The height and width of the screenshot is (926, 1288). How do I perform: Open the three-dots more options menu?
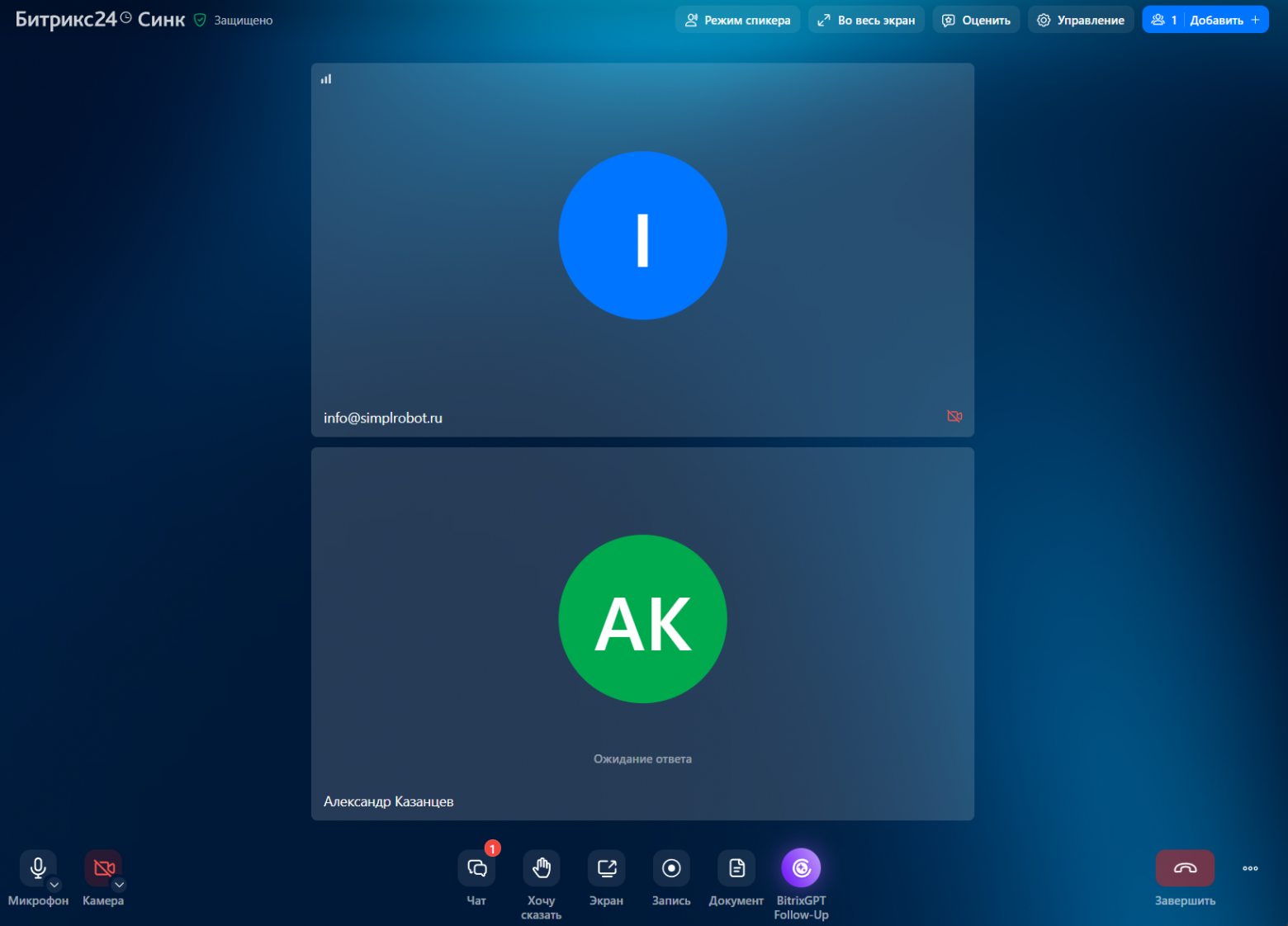(1250, 868)
